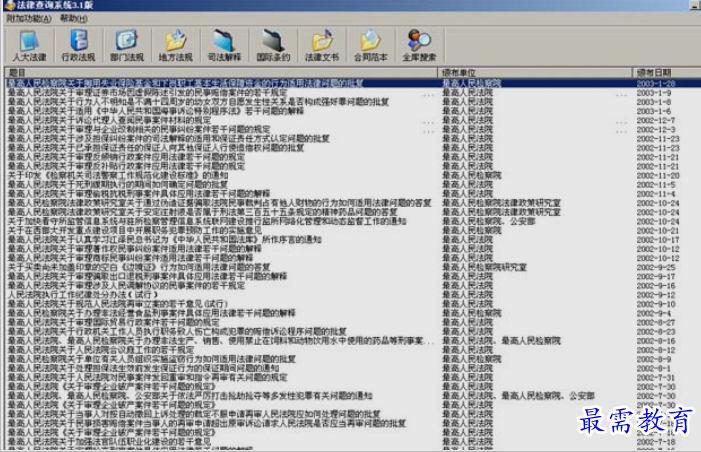Click date cell 2002-9-25
The image size is (701, 452).
pyautogui.click(x=656, y=267)
